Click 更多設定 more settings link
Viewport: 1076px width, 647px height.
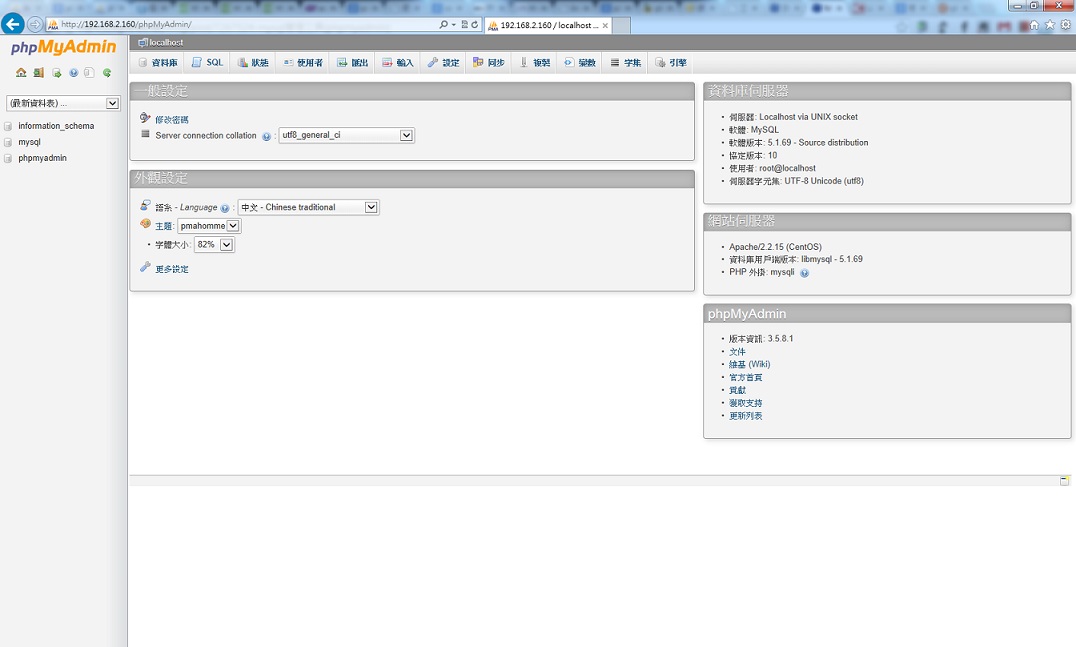coord(172,270)
